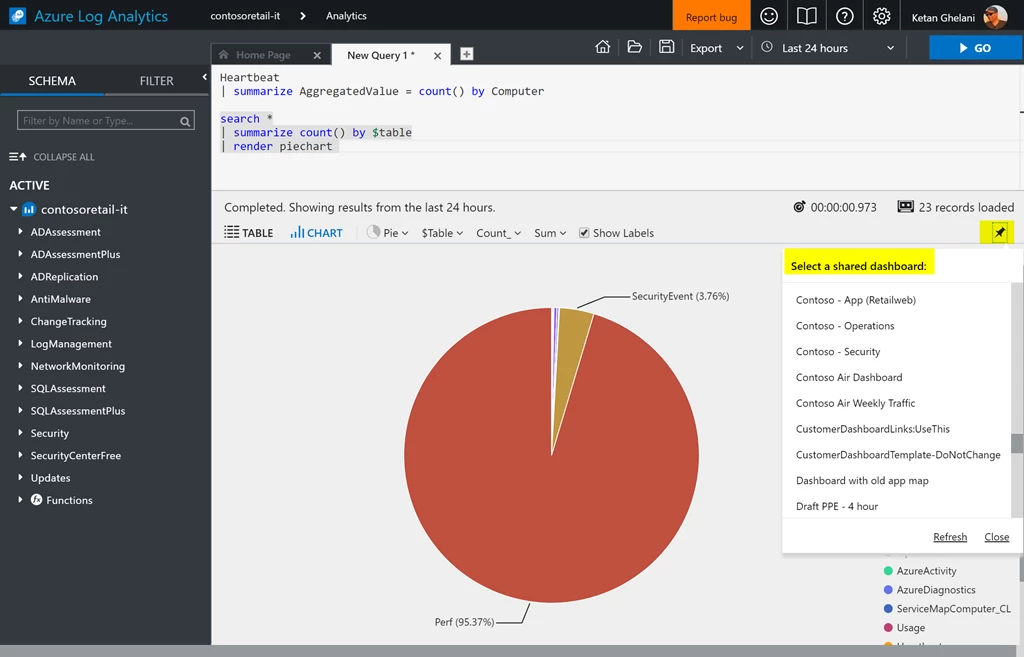Select Contoso Air Dashboard
This screenshot has height=657, width=1024.
[849, 377]
